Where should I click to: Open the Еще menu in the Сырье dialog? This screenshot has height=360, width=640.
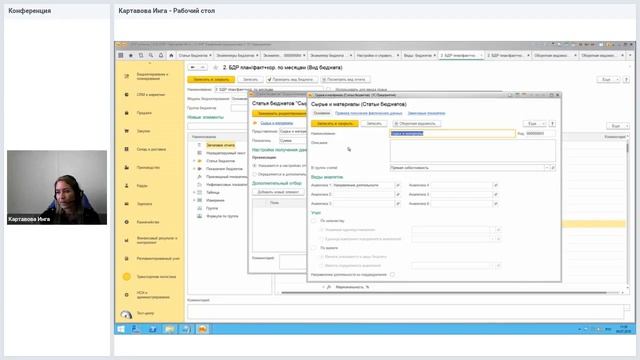click(535, 124)
